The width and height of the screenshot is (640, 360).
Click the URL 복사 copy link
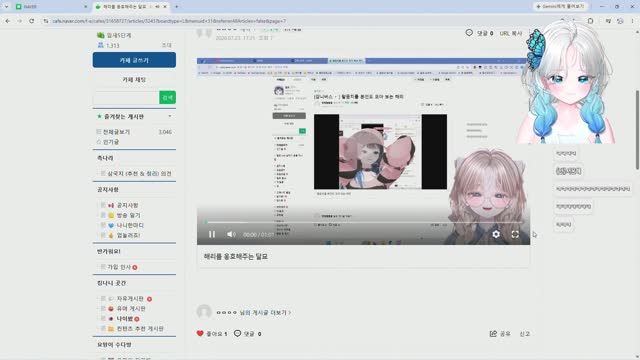coord(511,33)
